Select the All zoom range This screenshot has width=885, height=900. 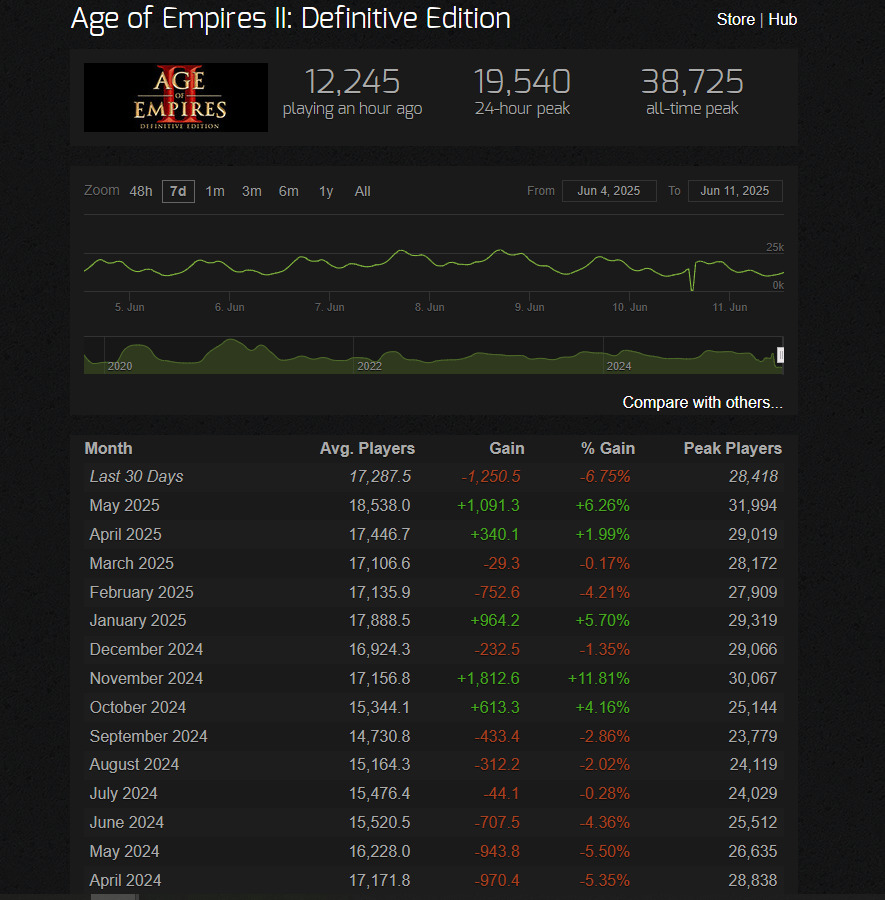click(x=362, y=191)
